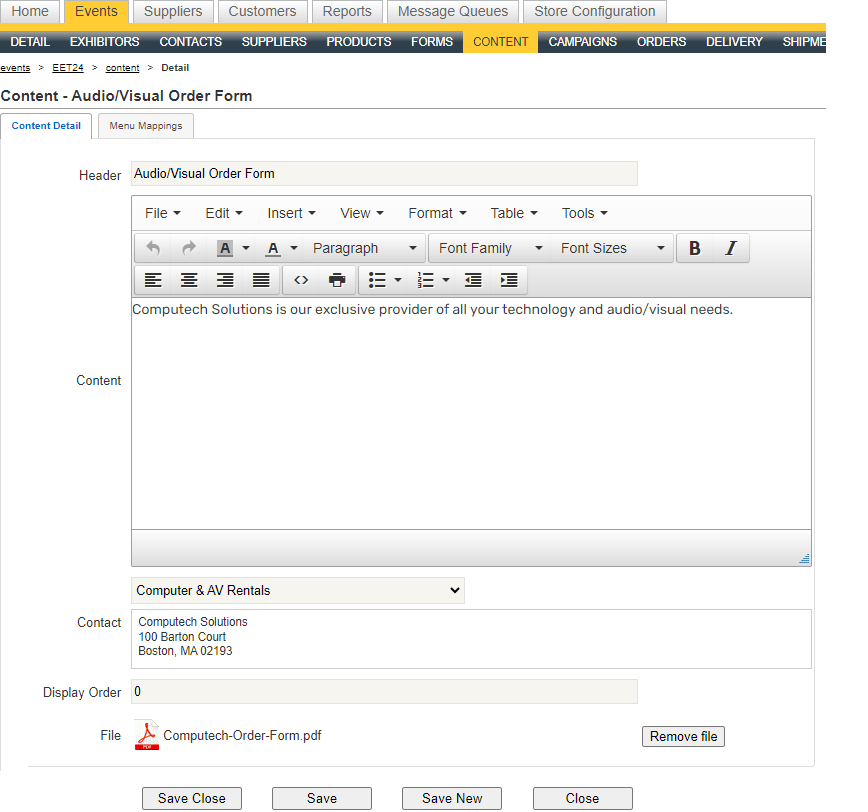Click the PDF icon next to Computech-Order-Form.pdf

tap(146, 734)
